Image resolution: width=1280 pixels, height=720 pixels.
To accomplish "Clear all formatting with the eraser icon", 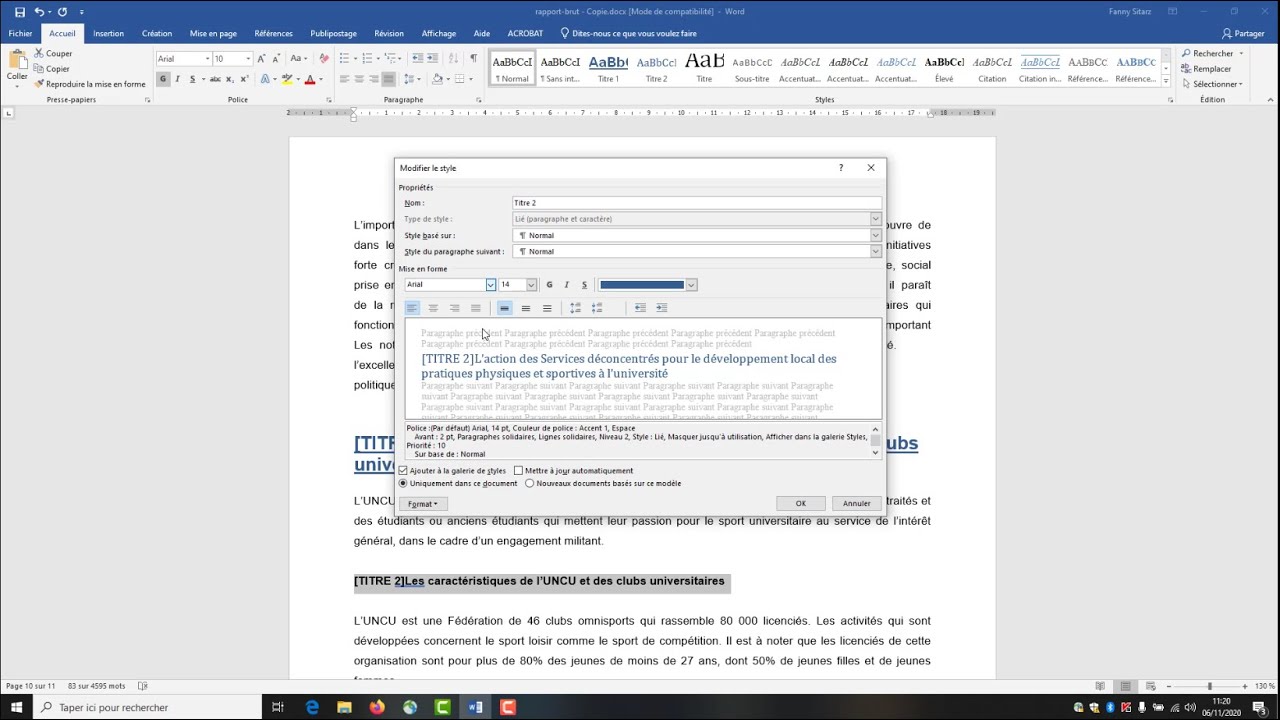I will pyautogui.click(x=324, y=59).
